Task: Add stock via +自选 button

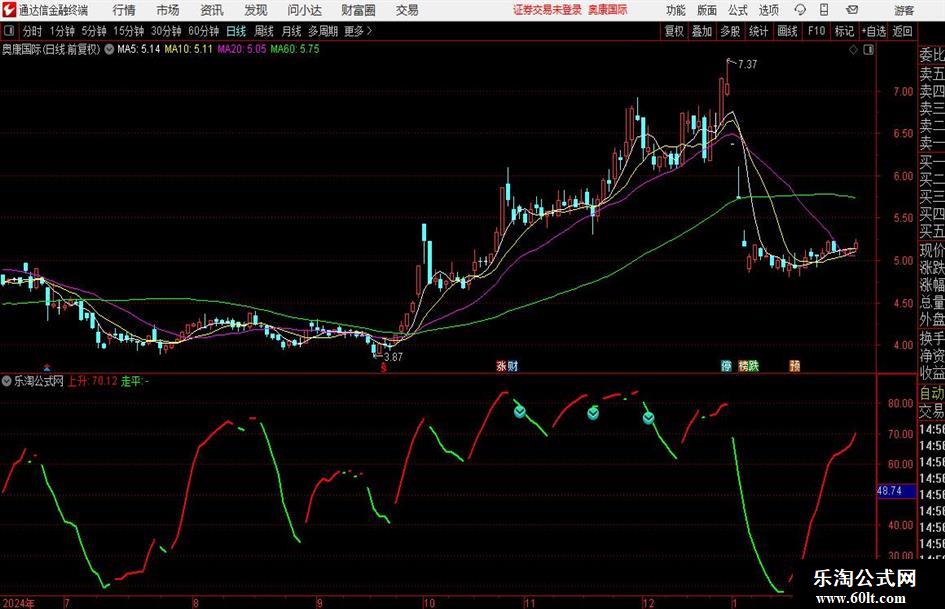Action: pyautogui.click(x=874, y=31)
